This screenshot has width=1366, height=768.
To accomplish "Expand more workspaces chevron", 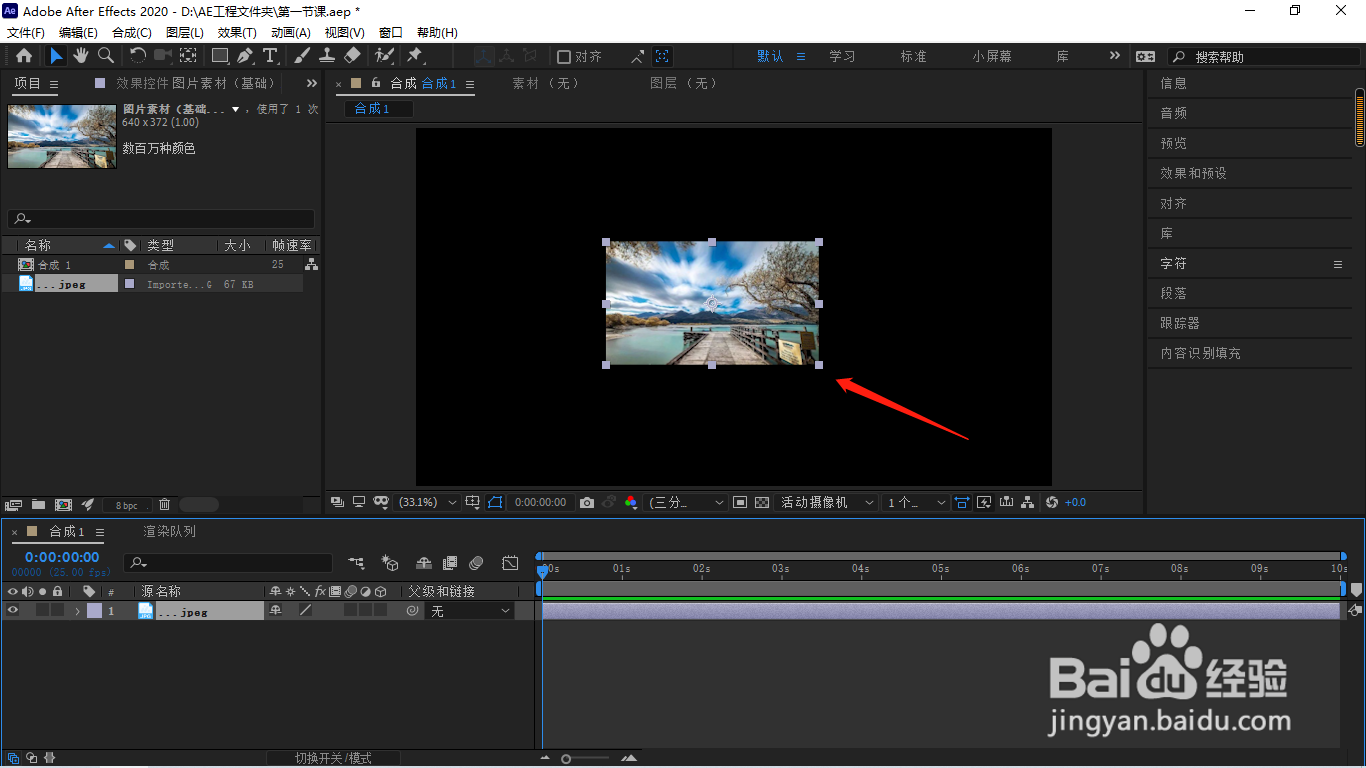I will 1115,56.
